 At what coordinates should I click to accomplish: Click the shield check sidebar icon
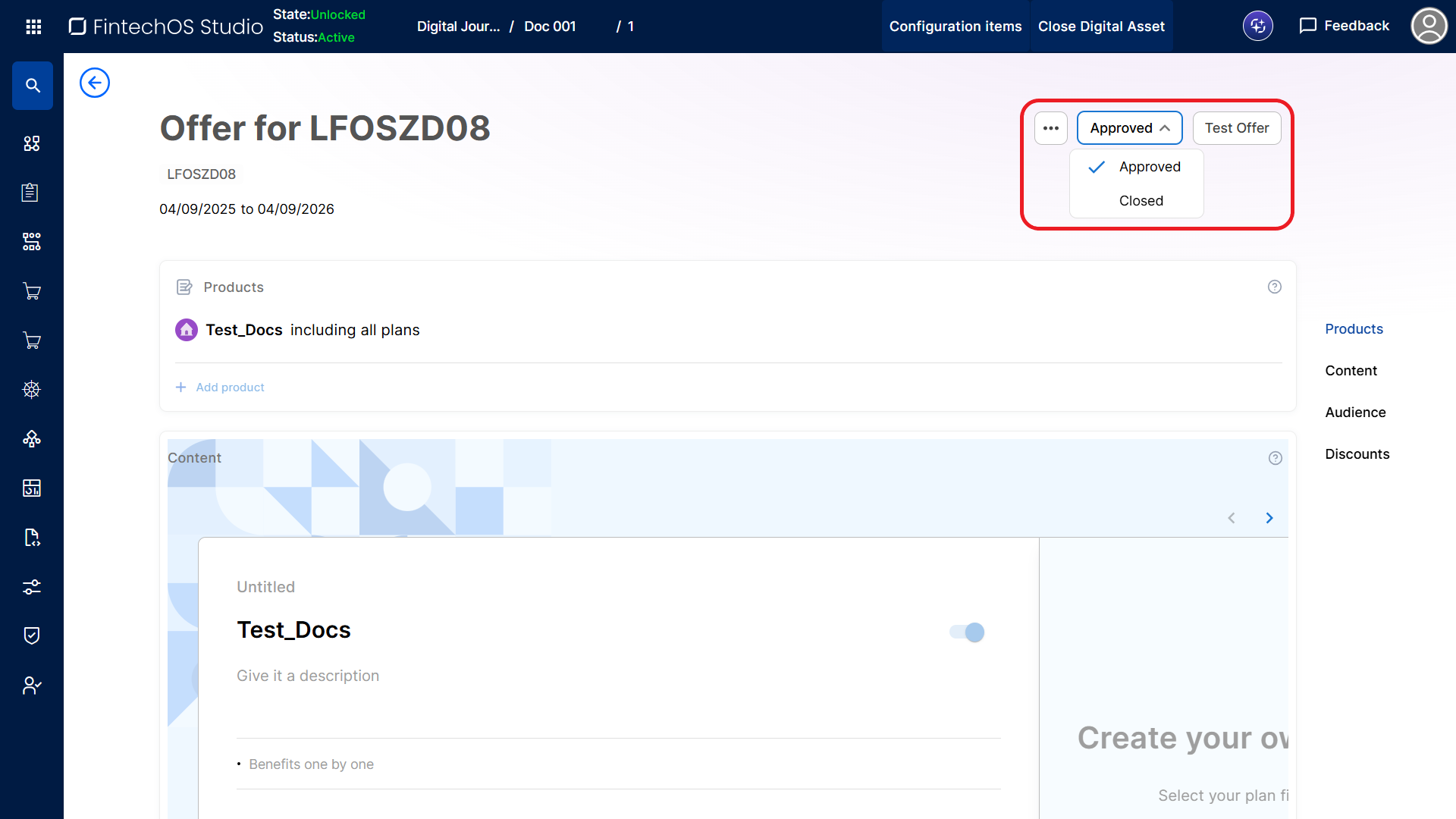(32, 635)
